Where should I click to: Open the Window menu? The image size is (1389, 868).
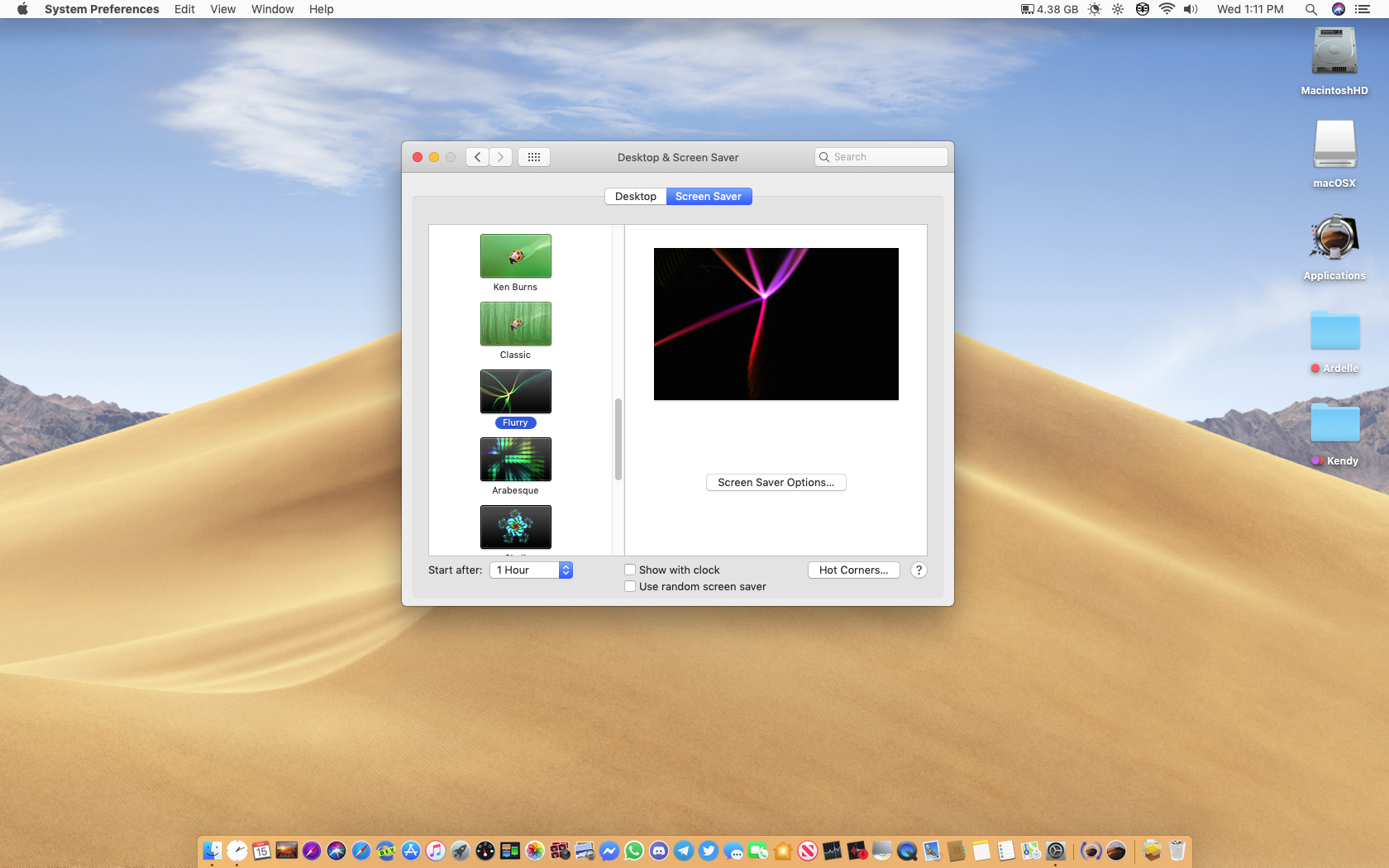[273, 9]
